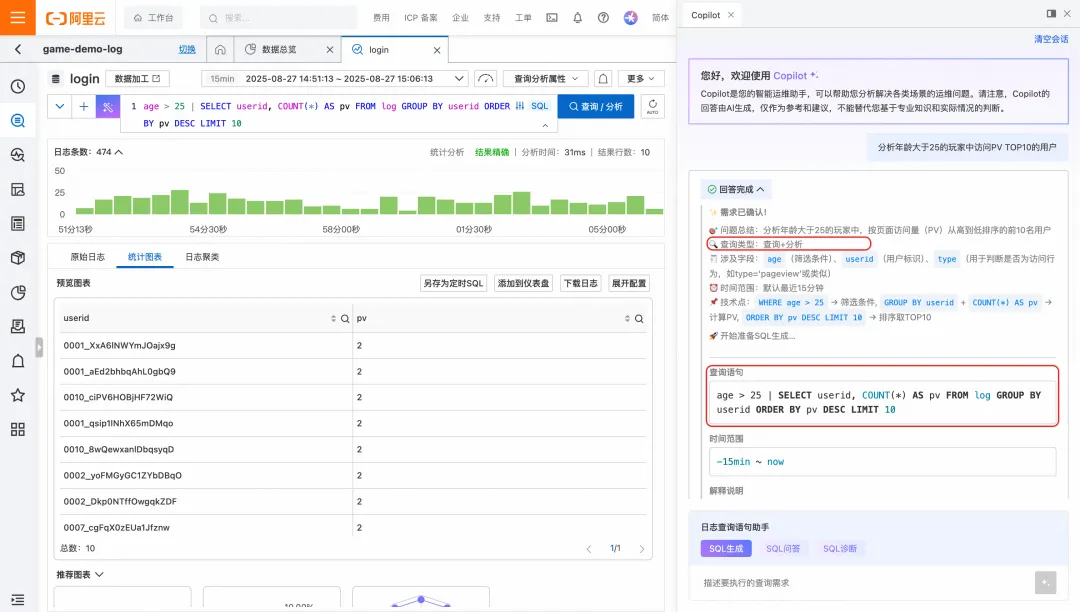
Task: Open the favorites star icon in the sidebar
Action: click(18, 395)
